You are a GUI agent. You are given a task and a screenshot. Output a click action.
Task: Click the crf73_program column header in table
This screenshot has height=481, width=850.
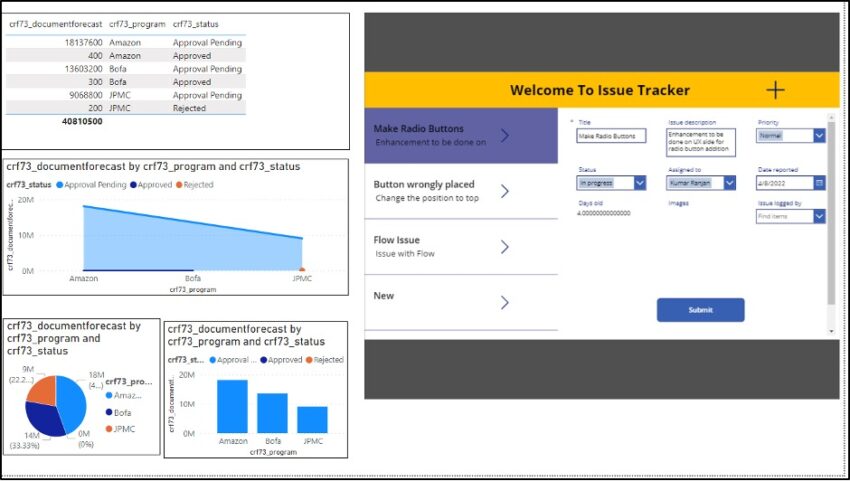pos(131,23)
